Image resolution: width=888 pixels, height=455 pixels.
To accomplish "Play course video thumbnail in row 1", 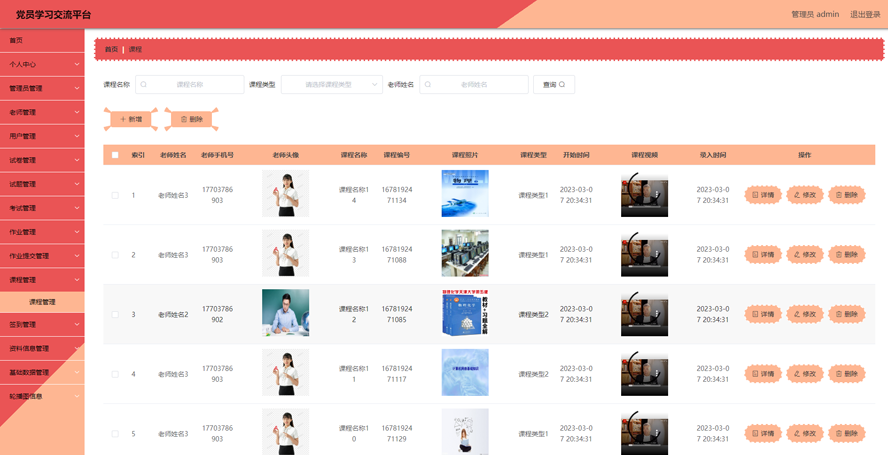I will pyautogui.click(x=644, y=195).
